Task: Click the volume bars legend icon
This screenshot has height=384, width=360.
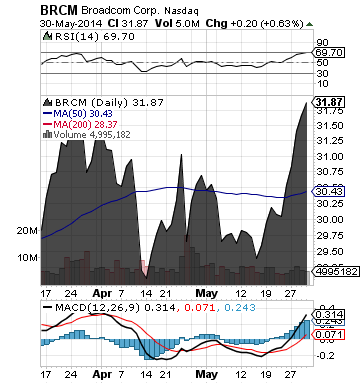Action: click(x=48, y=134)
